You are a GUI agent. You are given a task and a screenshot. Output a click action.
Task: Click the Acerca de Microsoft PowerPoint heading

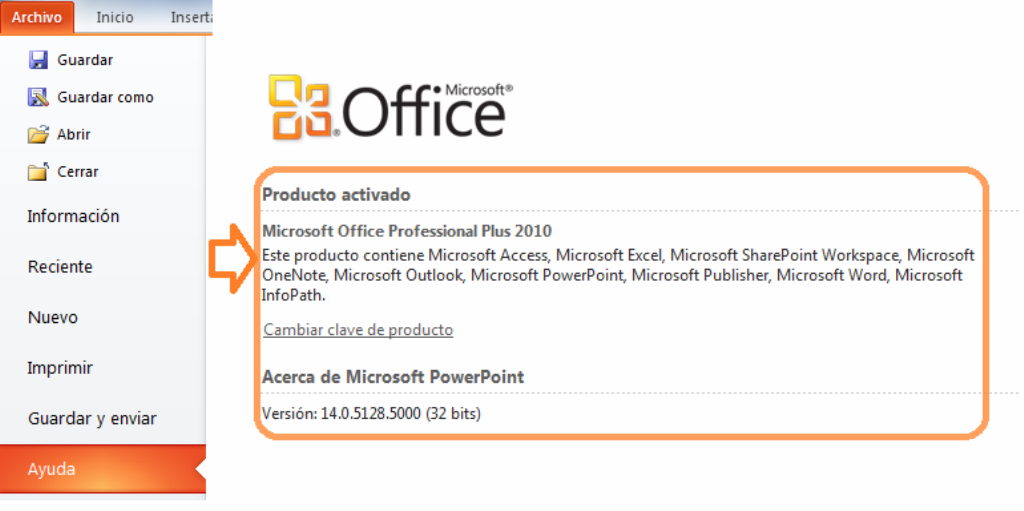pos(393,377)
